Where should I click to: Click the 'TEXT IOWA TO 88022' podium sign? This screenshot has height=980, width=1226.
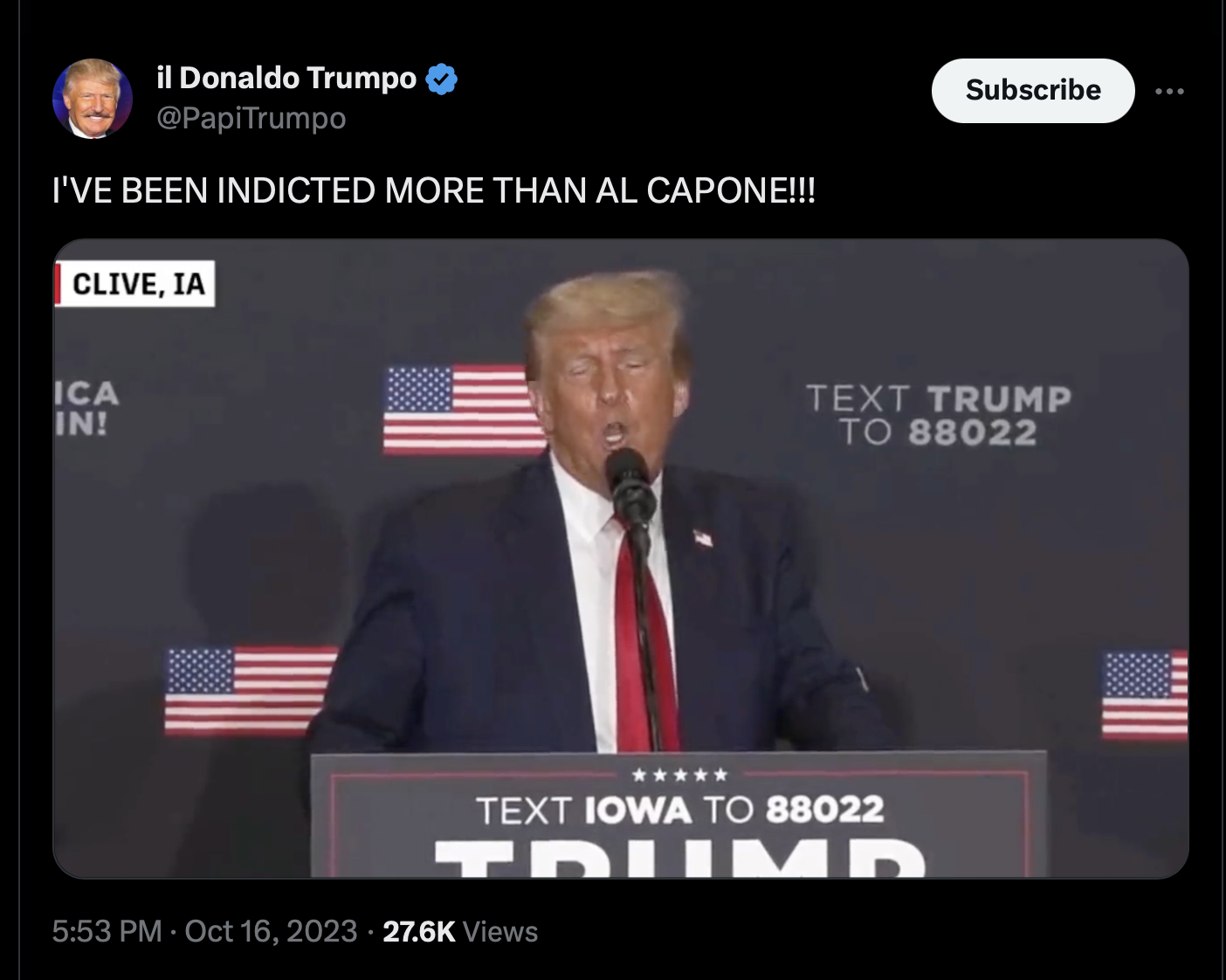[x=680, y=810]
